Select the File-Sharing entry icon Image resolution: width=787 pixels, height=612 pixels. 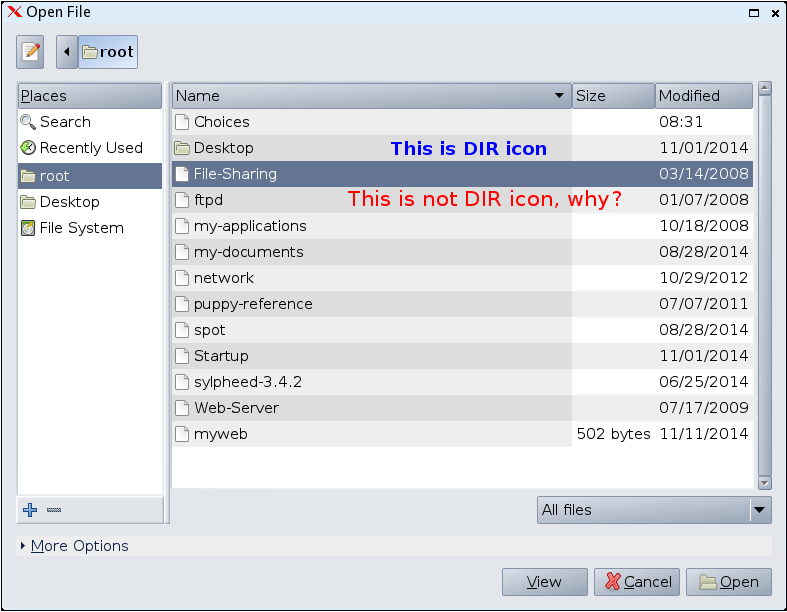(182, 174)
